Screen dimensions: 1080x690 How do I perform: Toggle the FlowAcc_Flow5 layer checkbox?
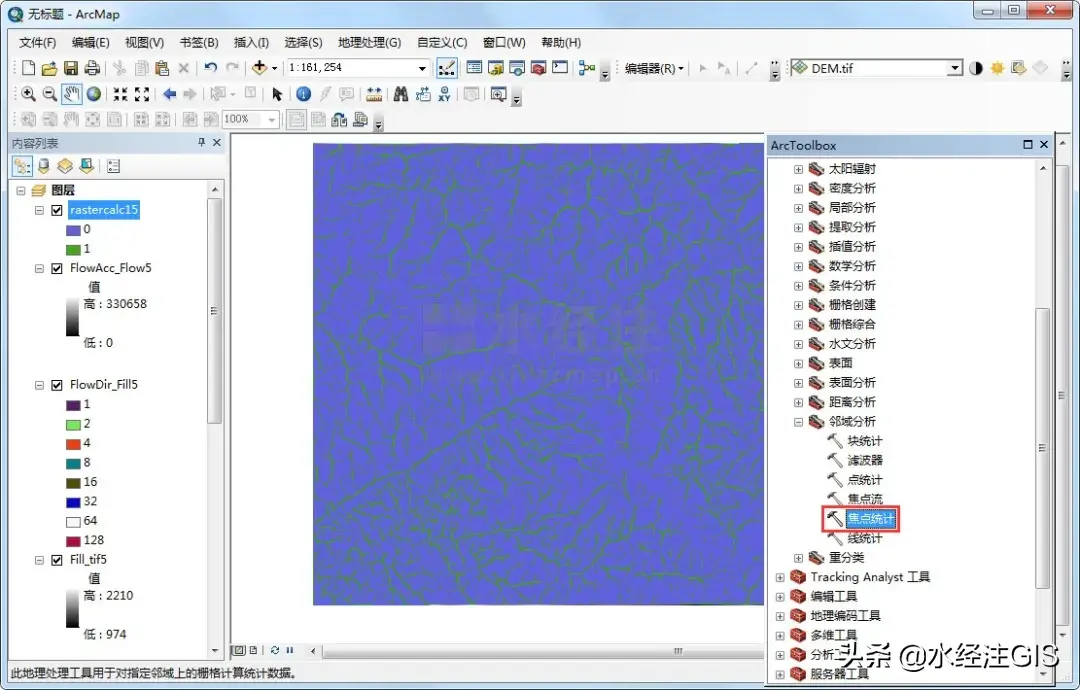click(x=57, y=268)
